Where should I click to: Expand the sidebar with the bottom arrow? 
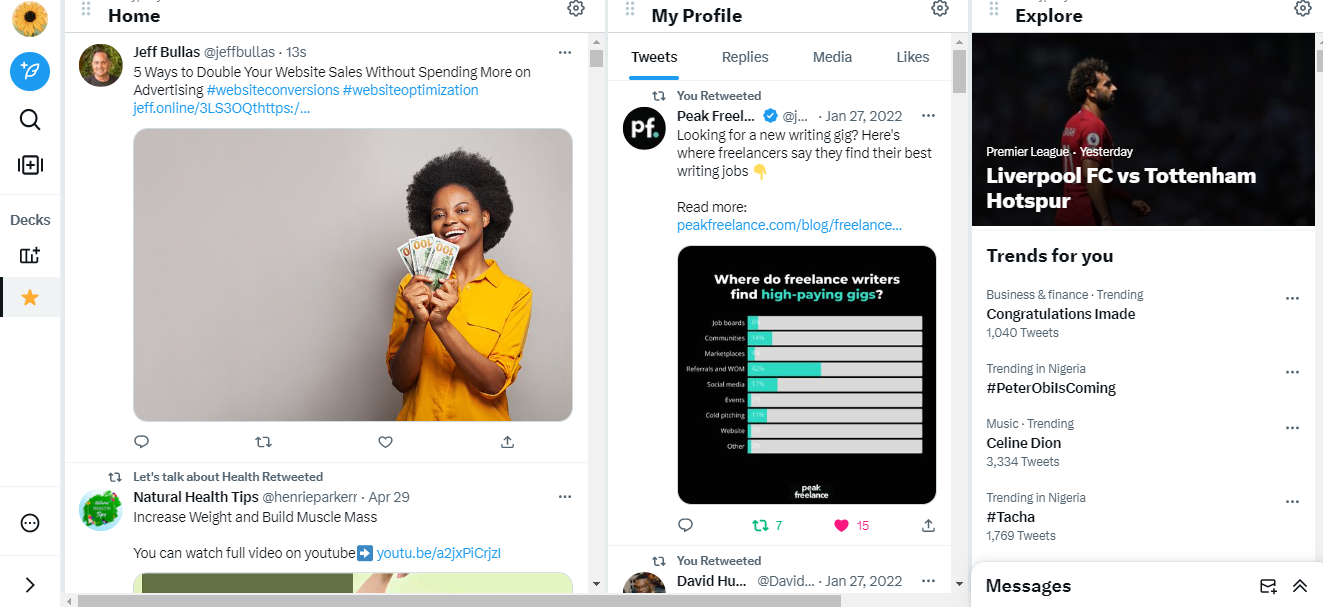(x=30, y=585)
